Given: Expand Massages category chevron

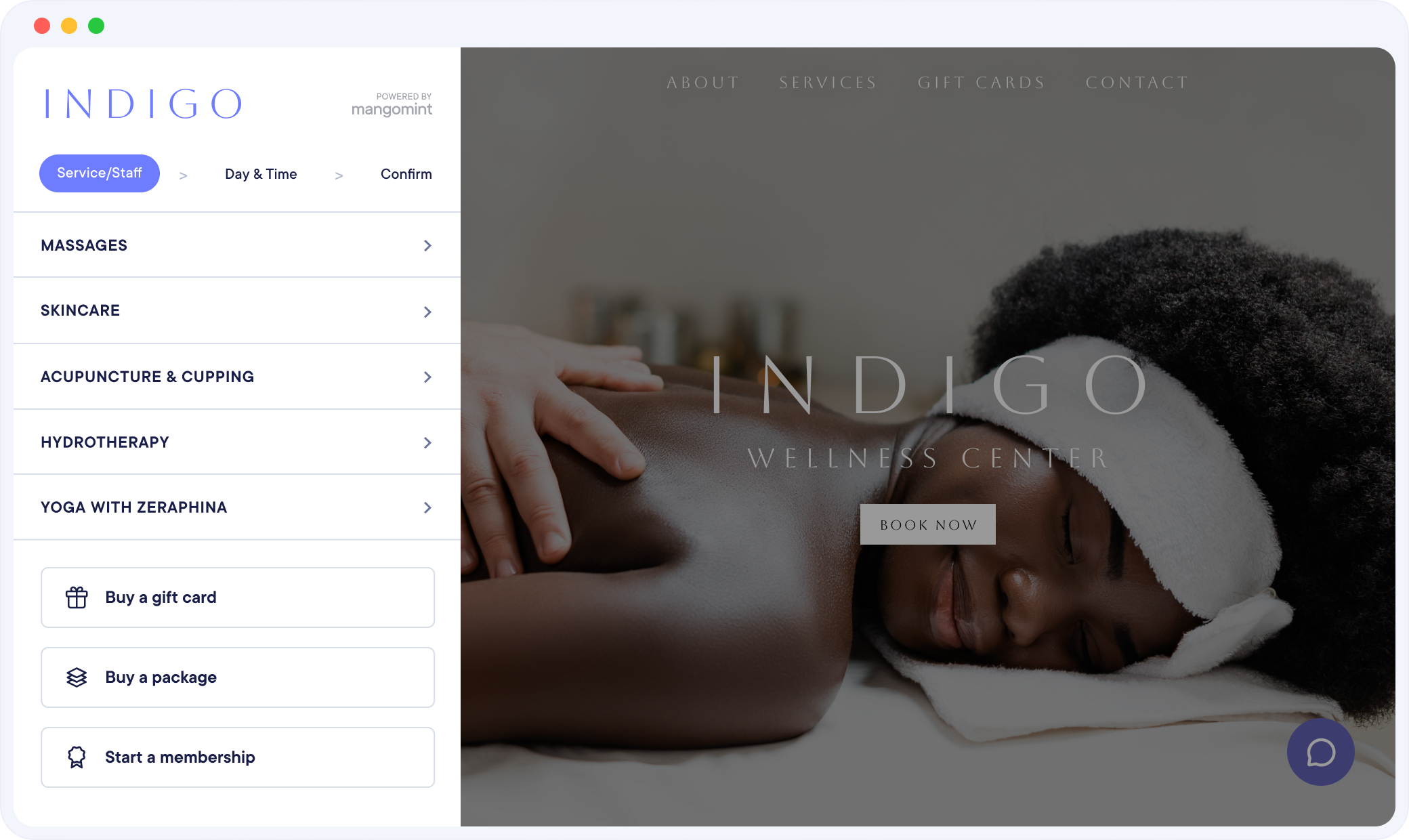Looking at the screenshot, I should 427,245.
